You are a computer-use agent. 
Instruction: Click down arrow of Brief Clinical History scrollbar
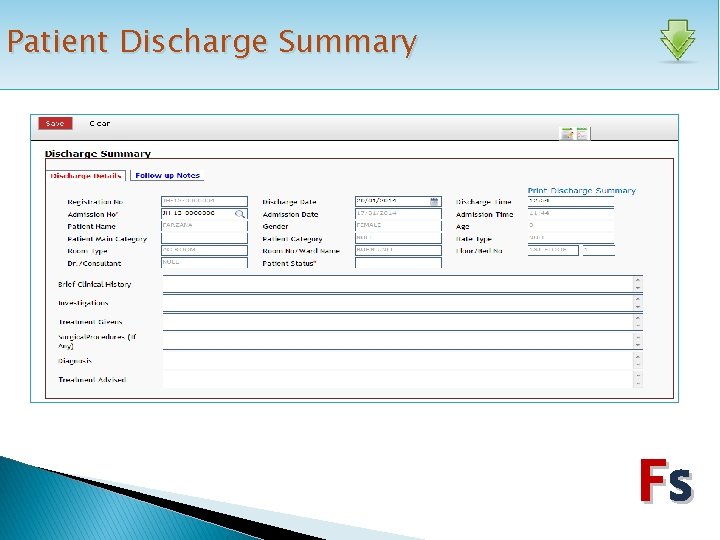pyautogui.click(x=638, y=288)
